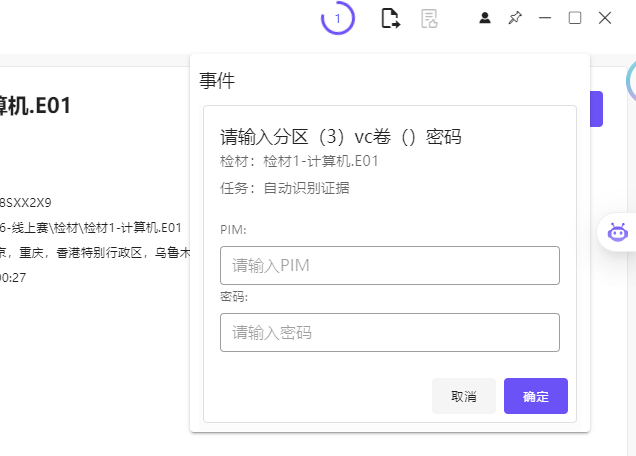The height and width of the screenshot is (456, 636).
Task: Click the purple button behind the dialog
Action: [596, 109]
